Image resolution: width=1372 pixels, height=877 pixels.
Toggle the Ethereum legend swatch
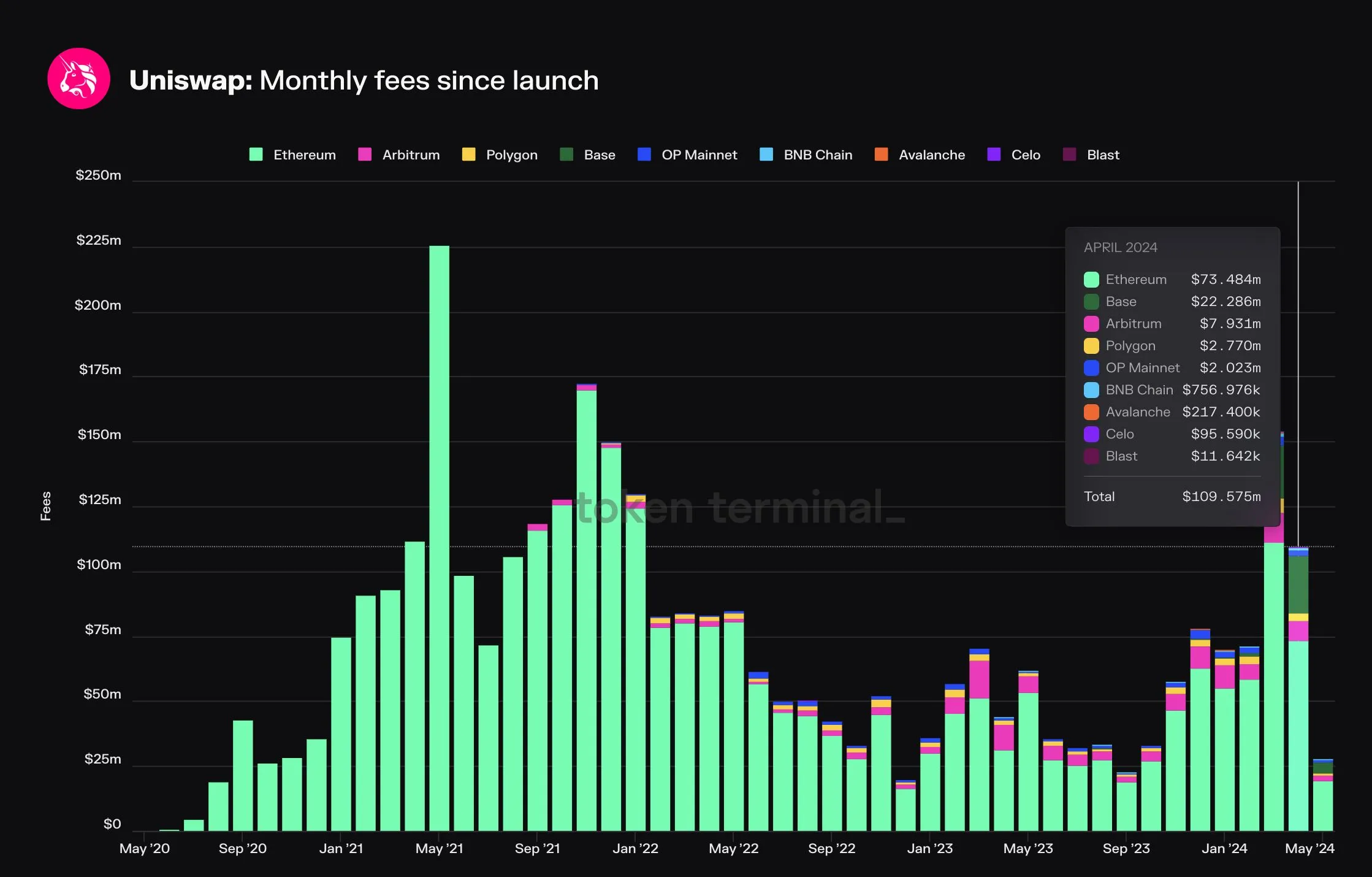[x=256, y=155]
